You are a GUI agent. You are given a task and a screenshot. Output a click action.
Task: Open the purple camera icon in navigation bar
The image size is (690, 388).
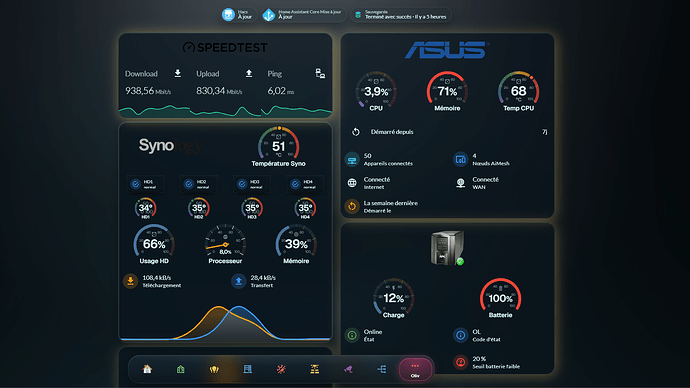tap(348, 369)
